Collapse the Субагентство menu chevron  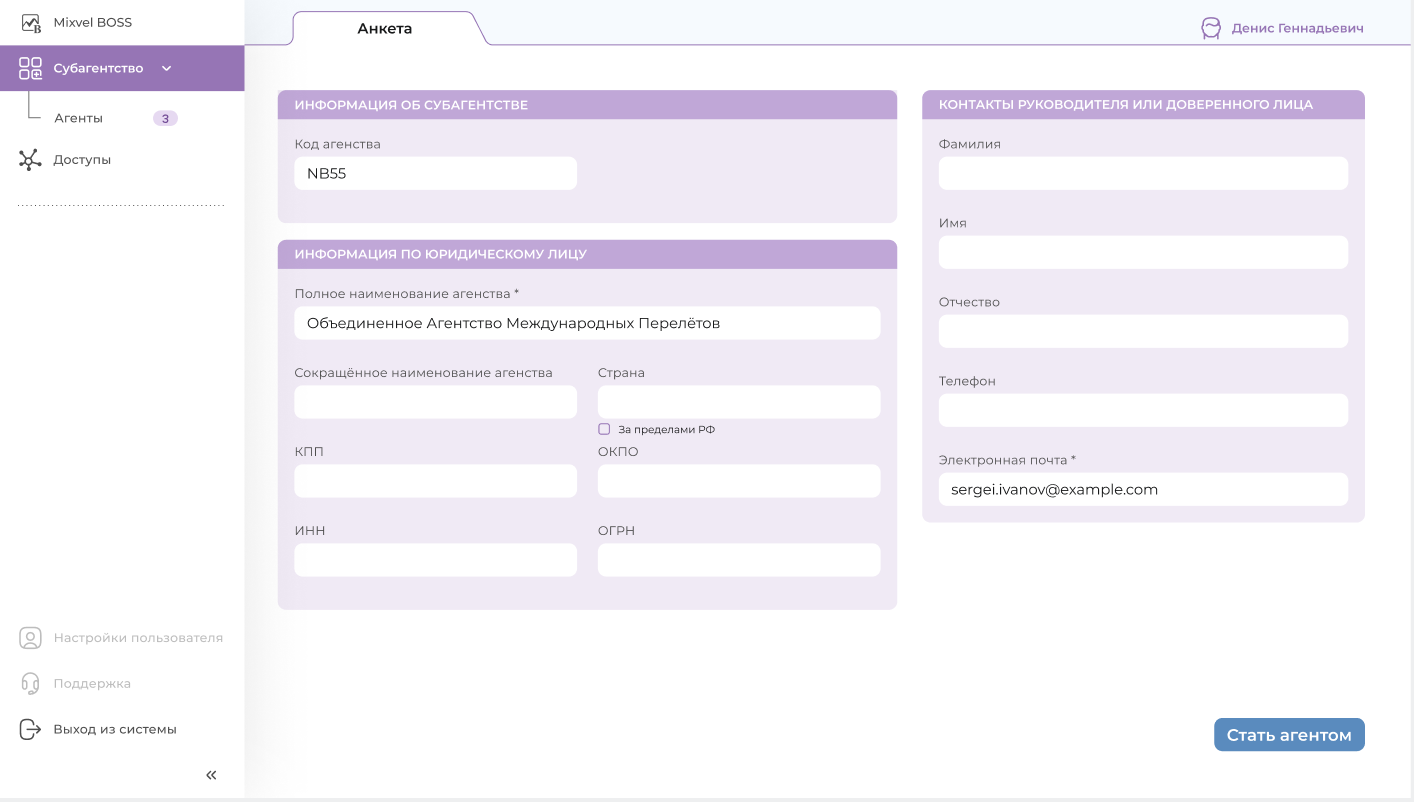[x=167, y=68]
